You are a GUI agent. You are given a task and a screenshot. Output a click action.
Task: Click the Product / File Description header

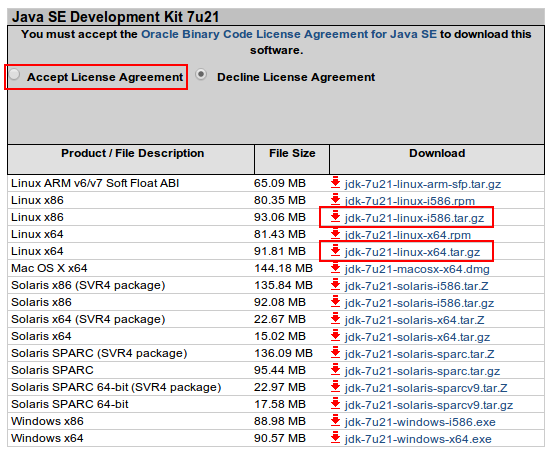pos(132,153)
